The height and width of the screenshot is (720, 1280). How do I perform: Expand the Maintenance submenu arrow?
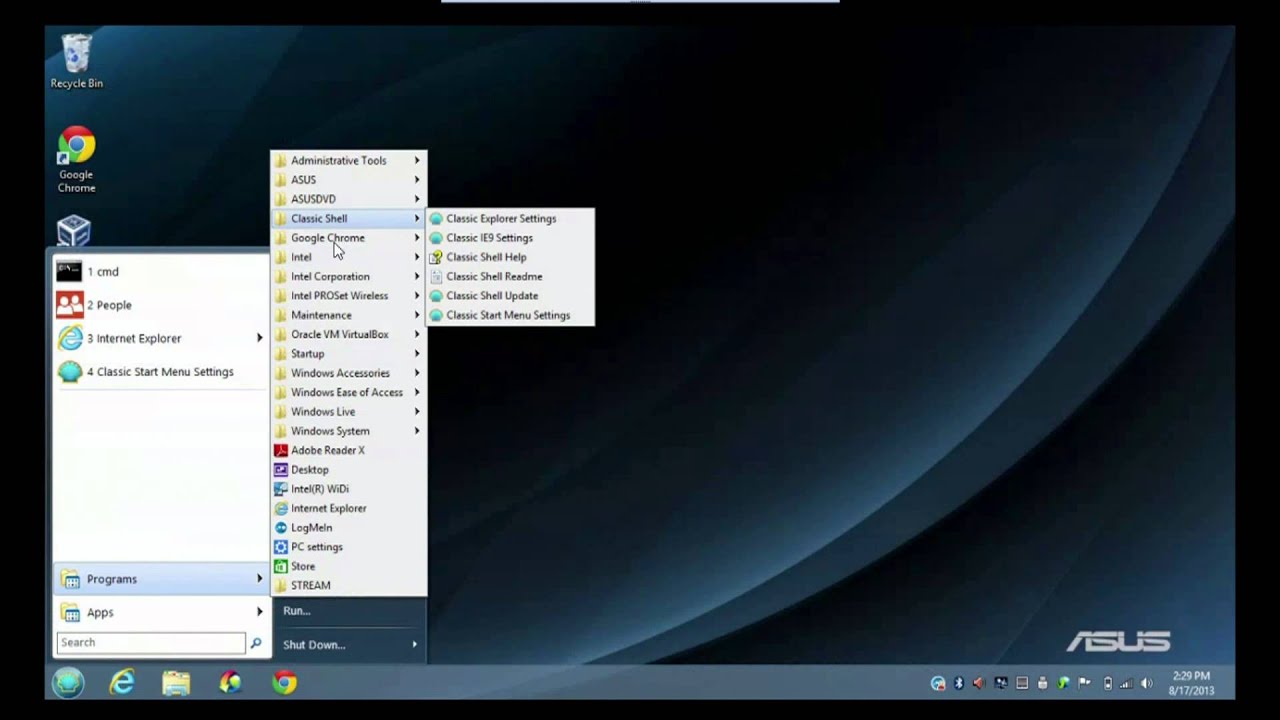pyautogui.click(x=418, y=315)
